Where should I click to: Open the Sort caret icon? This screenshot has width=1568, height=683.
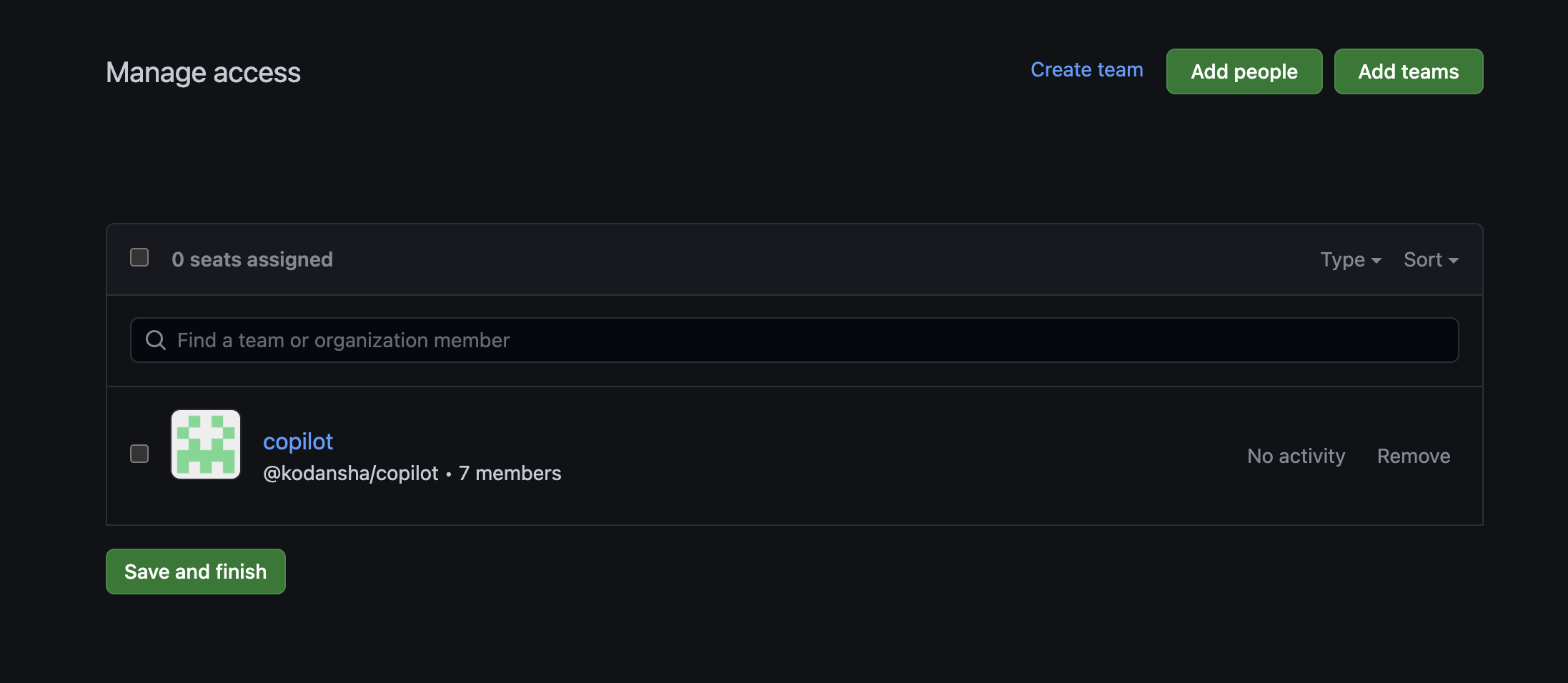[1455, 260]
